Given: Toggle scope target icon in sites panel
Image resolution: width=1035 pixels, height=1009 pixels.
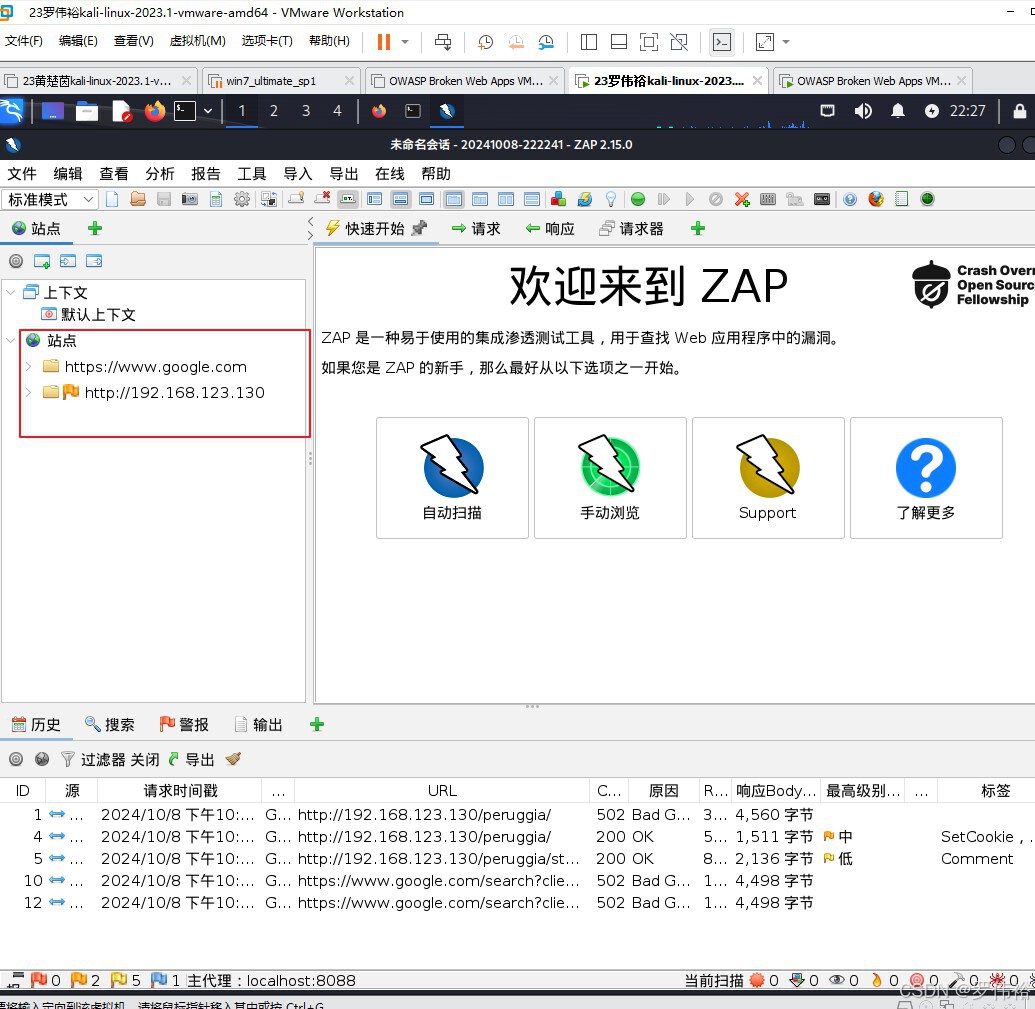Looking at the screenshot, I should [16, 261].
